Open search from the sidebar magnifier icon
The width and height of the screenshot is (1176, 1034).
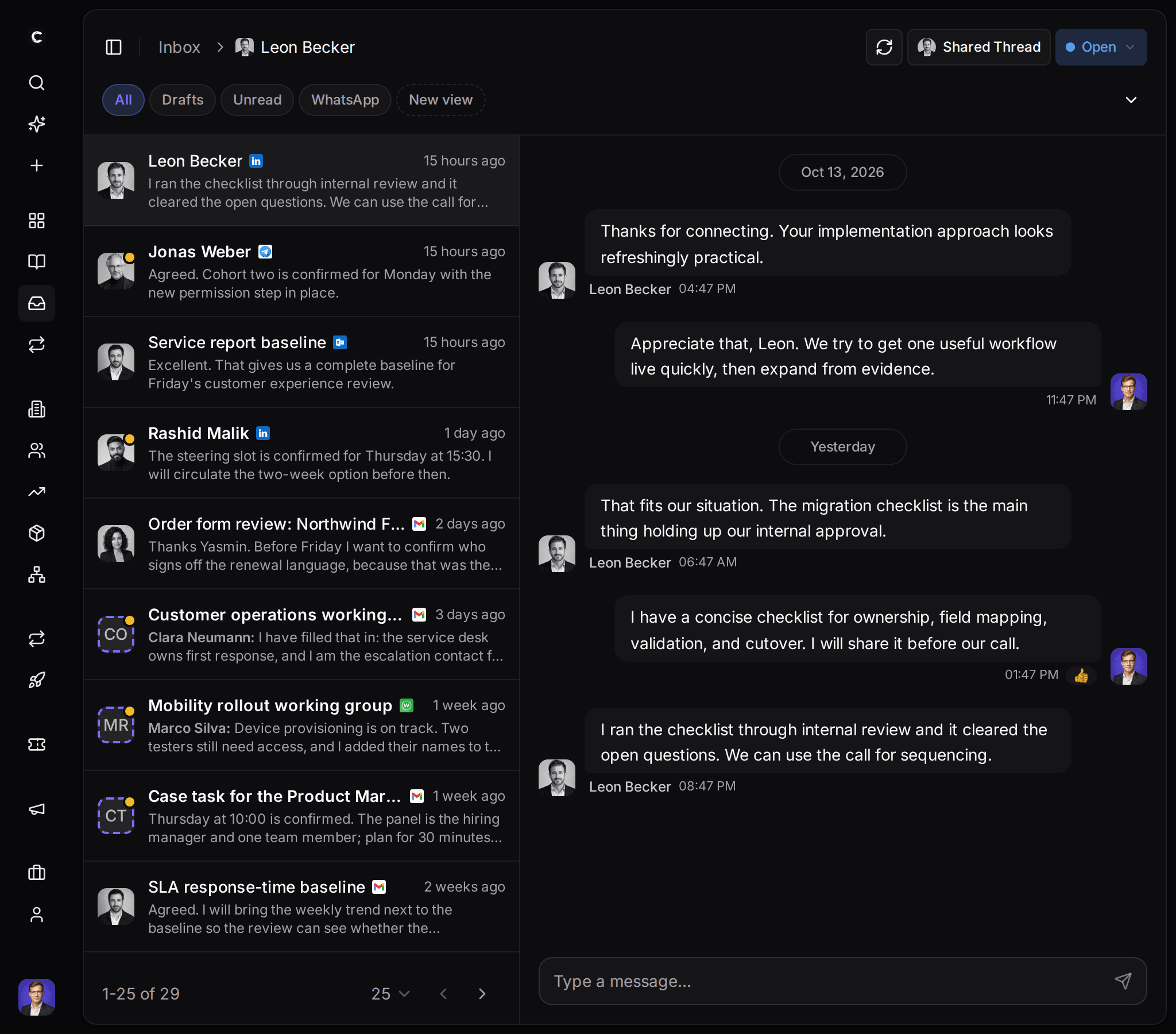tap(37, 83)
